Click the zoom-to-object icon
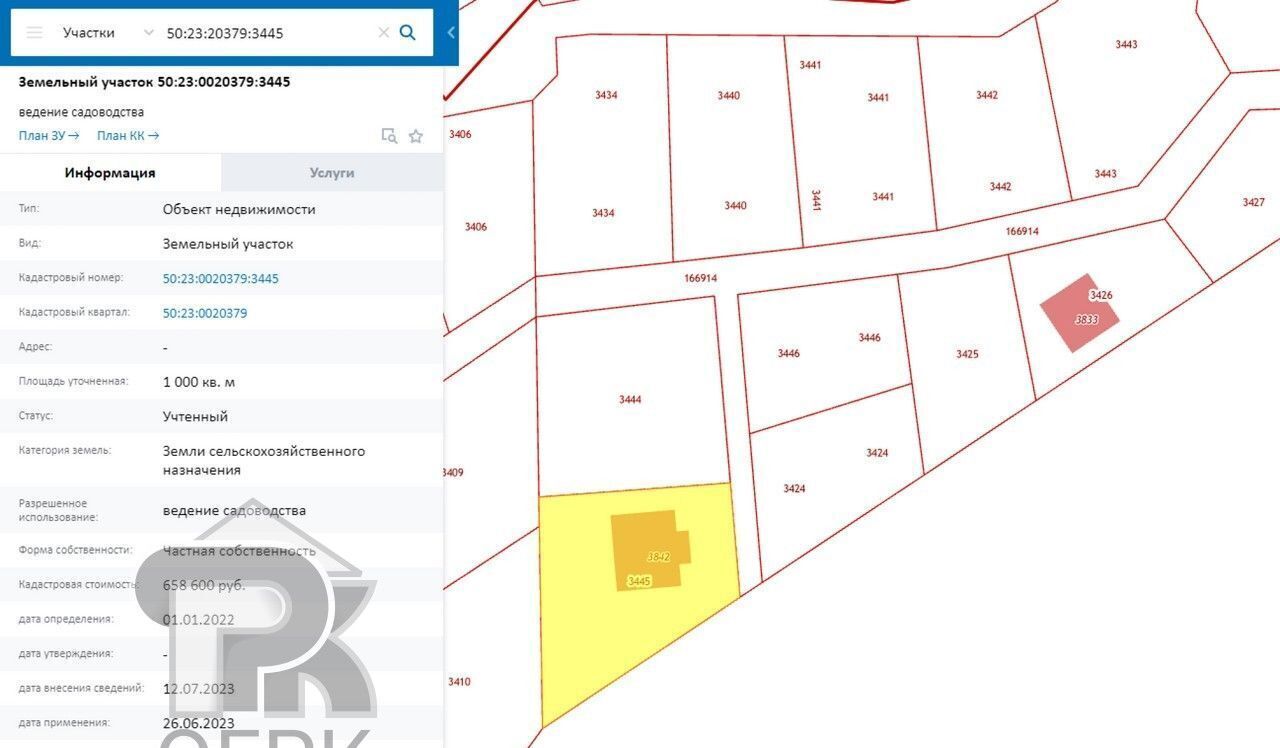The image size is (1280, 748). (x=389, y=136)
